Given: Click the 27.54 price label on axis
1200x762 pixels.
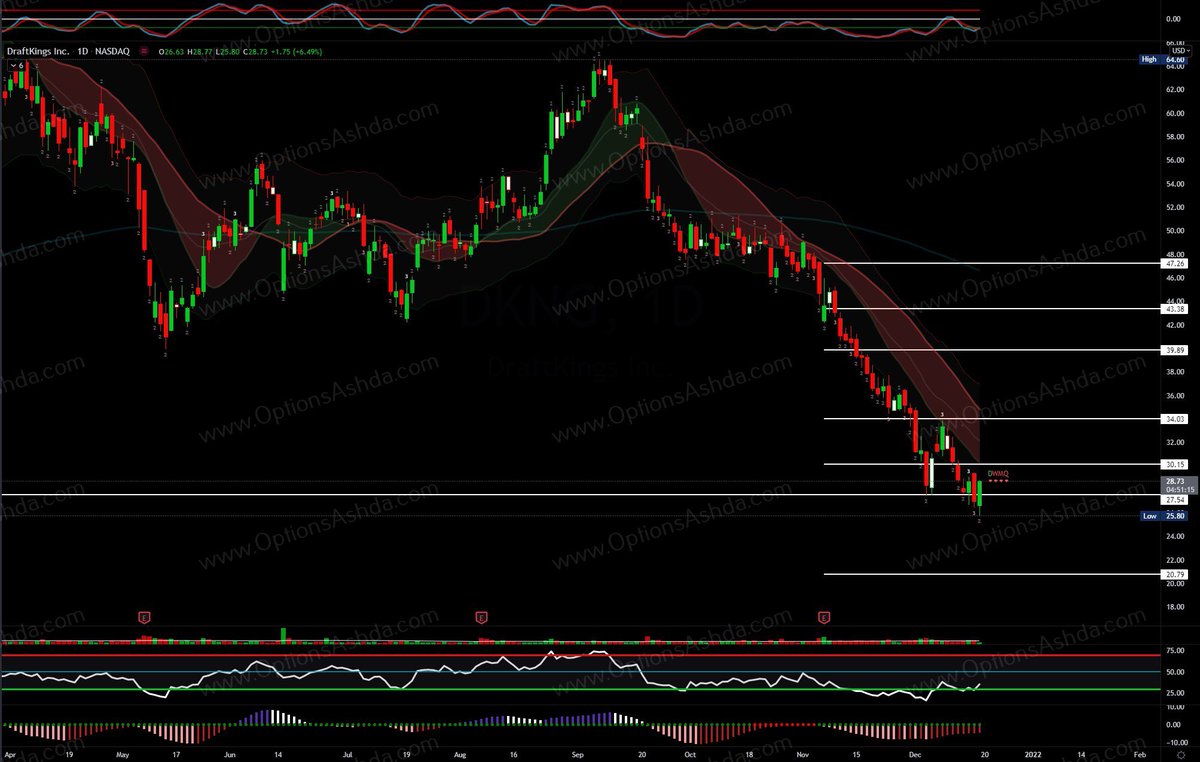Looking at the screenshot, I should click(x=1175, y=498).
